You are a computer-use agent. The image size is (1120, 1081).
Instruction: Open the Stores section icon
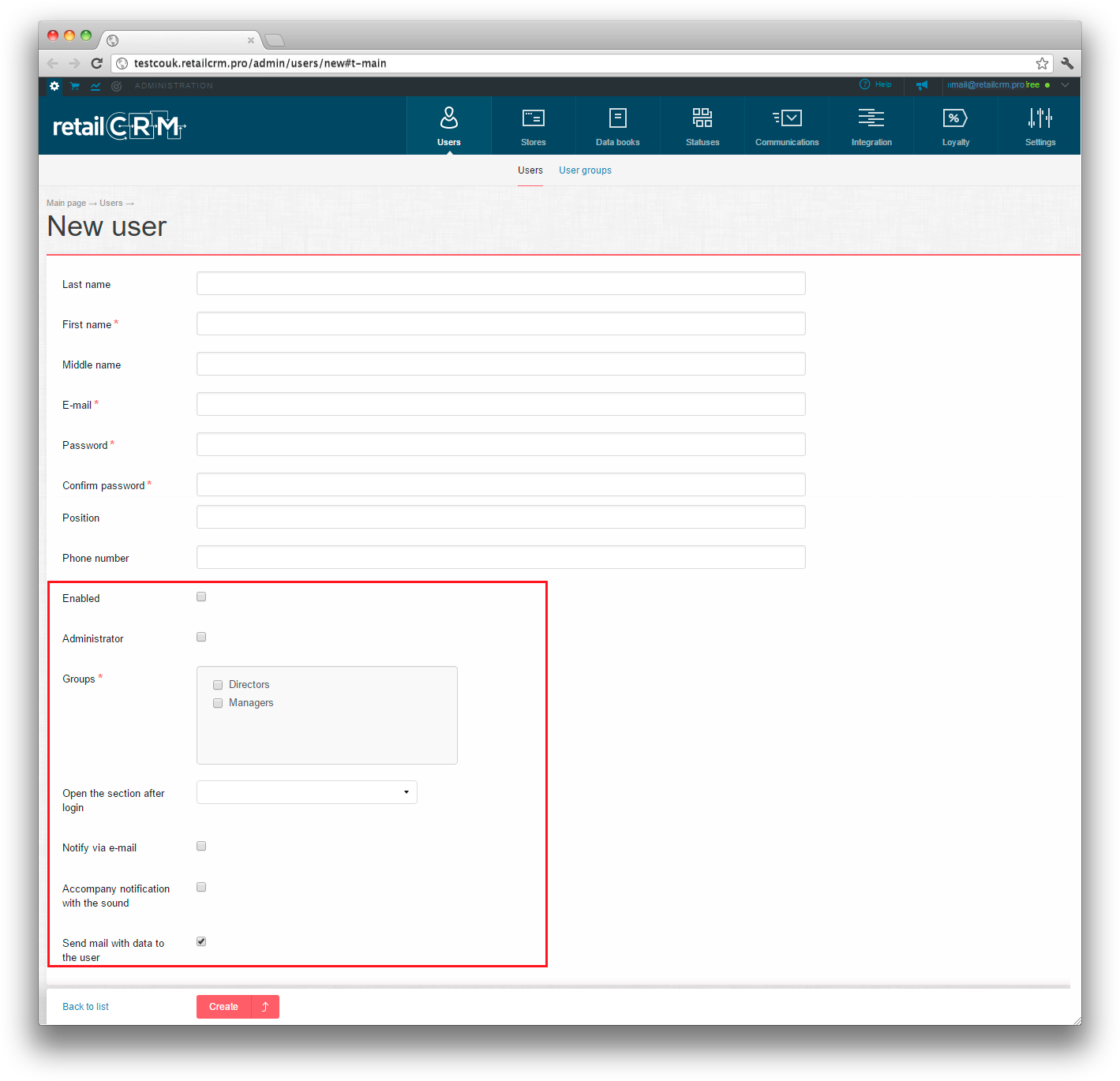tap(534, 118)
